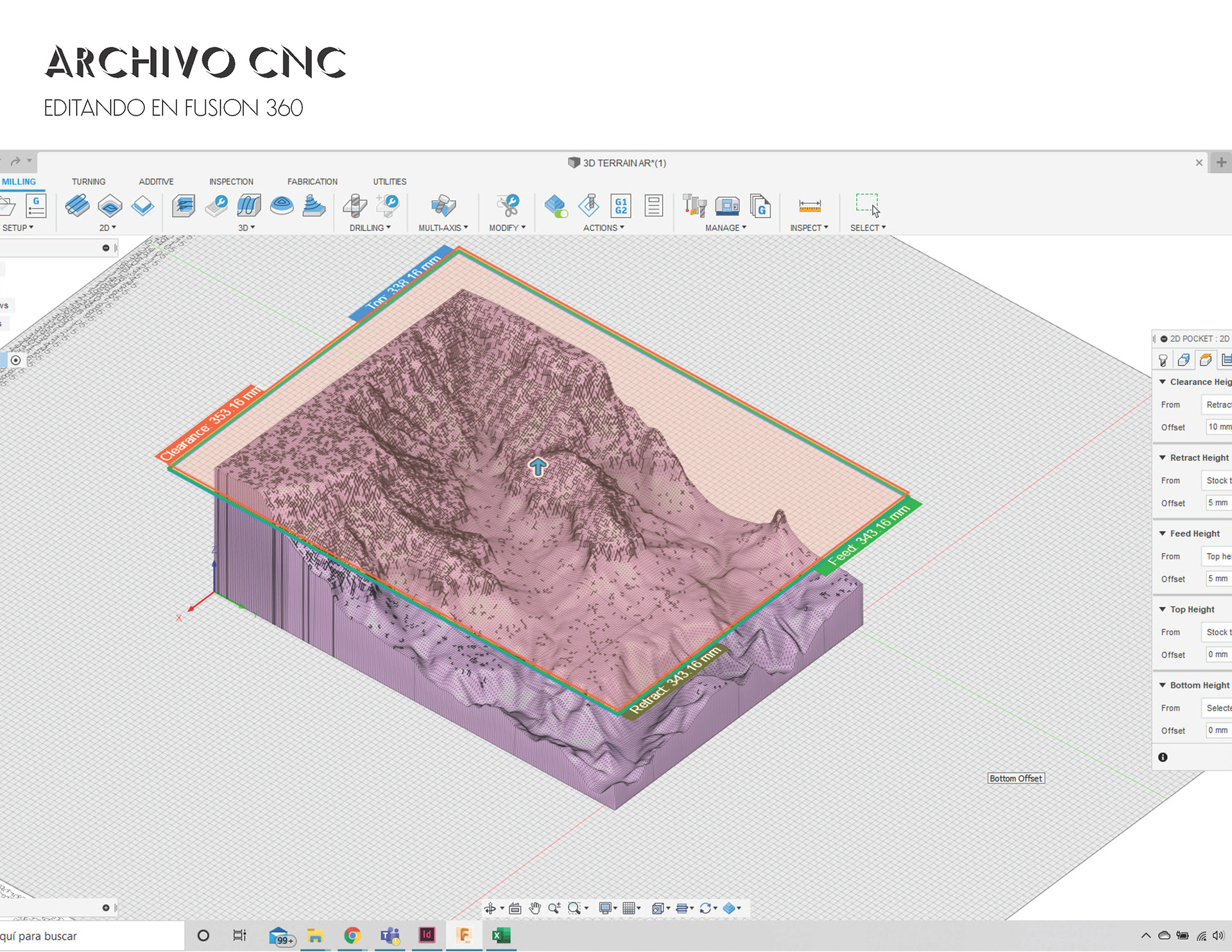Switch to the TURNING tab
1232x952 pixels.
click(x=89, y=182)
